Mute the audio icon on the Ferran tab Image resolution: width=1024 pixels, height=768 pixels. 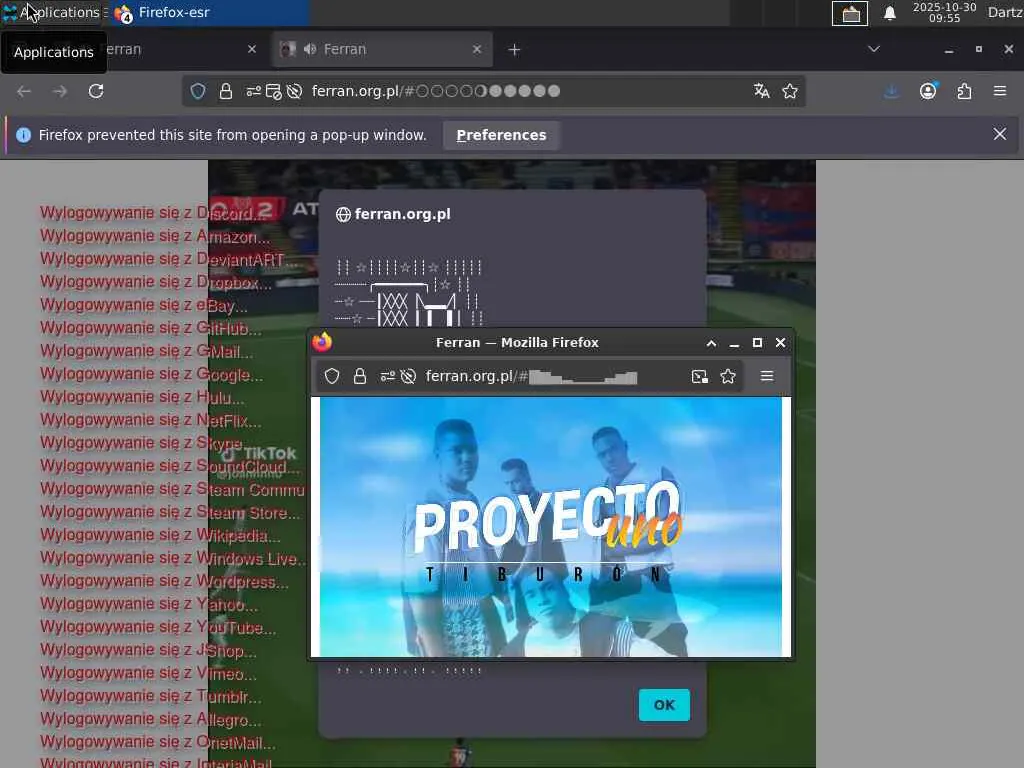(310, 50)
